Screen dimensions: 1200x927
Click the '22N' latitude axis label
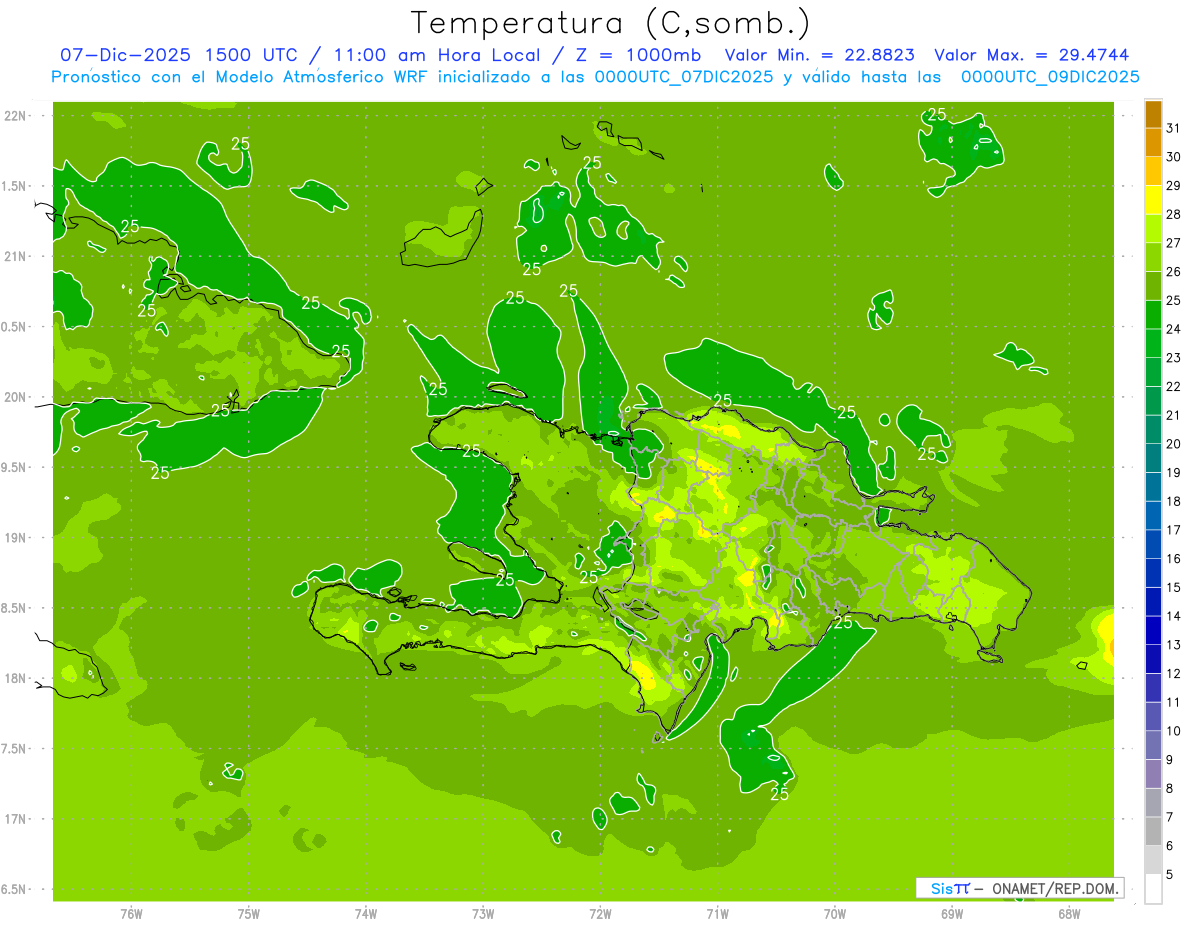(x=15, y=116)
